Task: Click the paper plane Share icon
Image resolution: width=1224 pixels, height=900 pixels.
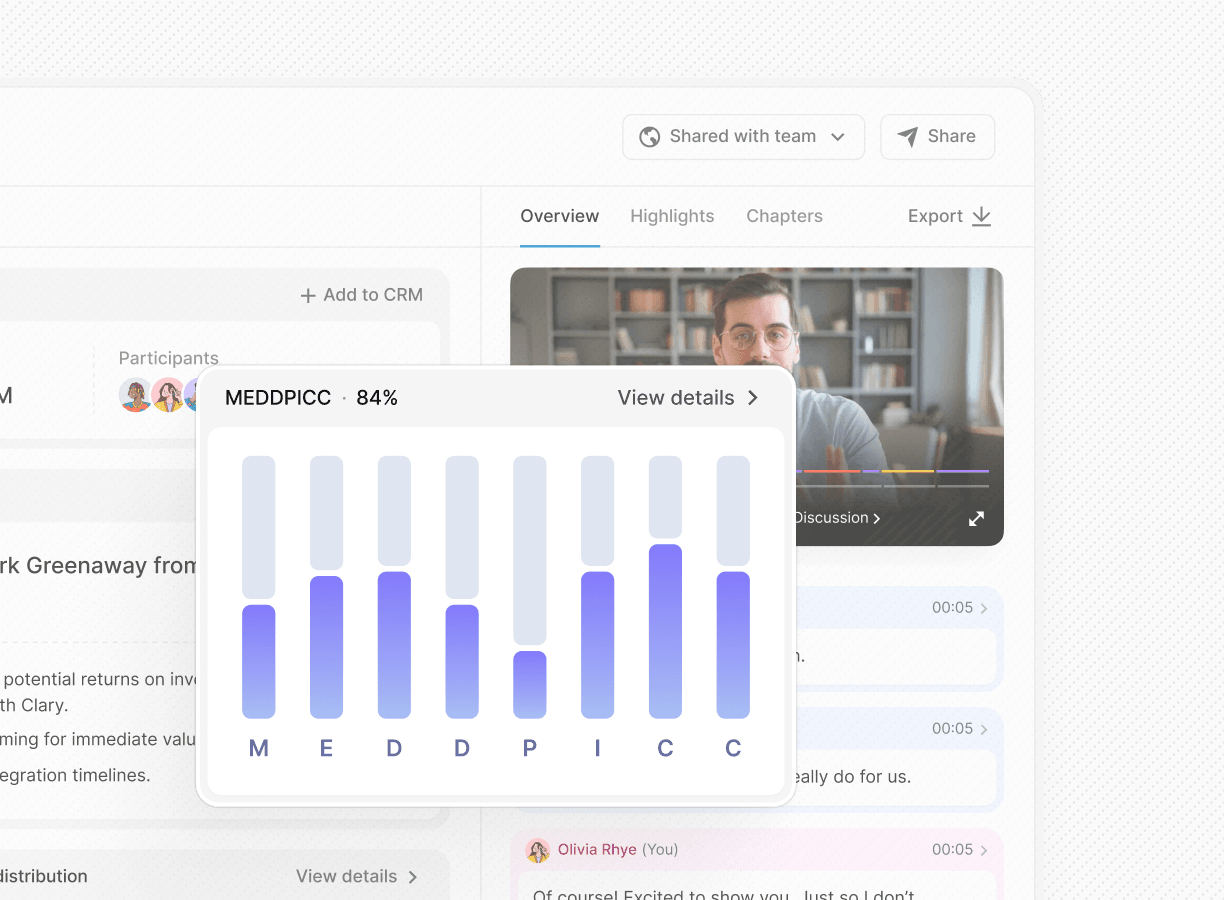Action: (x=907, y=137)
